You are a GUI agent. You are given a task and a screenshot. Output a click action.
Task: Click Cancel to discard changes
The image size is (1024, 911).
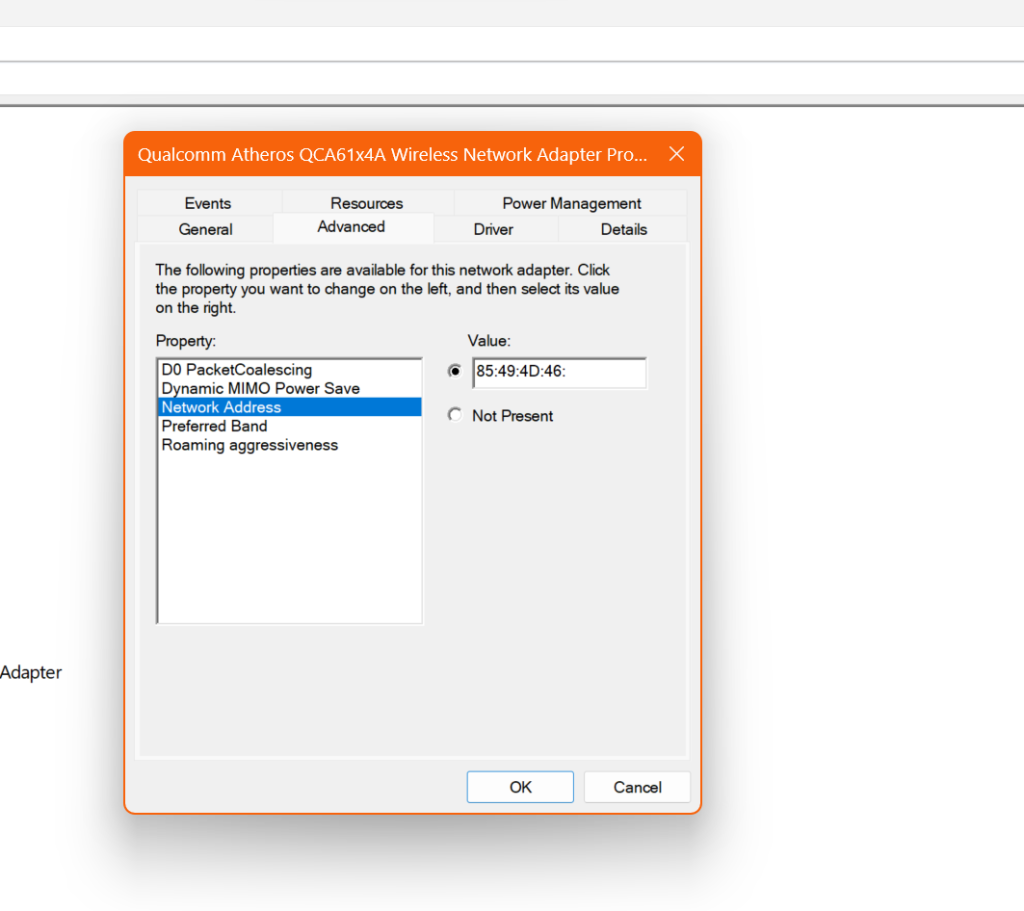[x=637, y=787]
